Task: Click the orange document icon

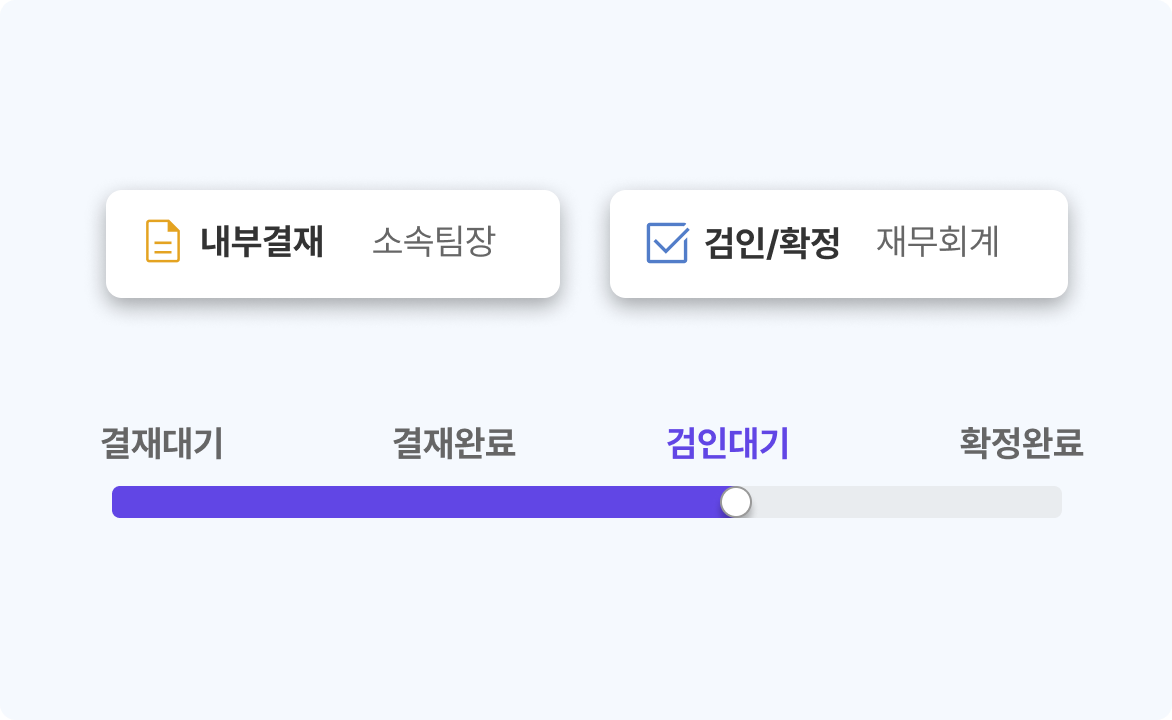Action: 163,242
